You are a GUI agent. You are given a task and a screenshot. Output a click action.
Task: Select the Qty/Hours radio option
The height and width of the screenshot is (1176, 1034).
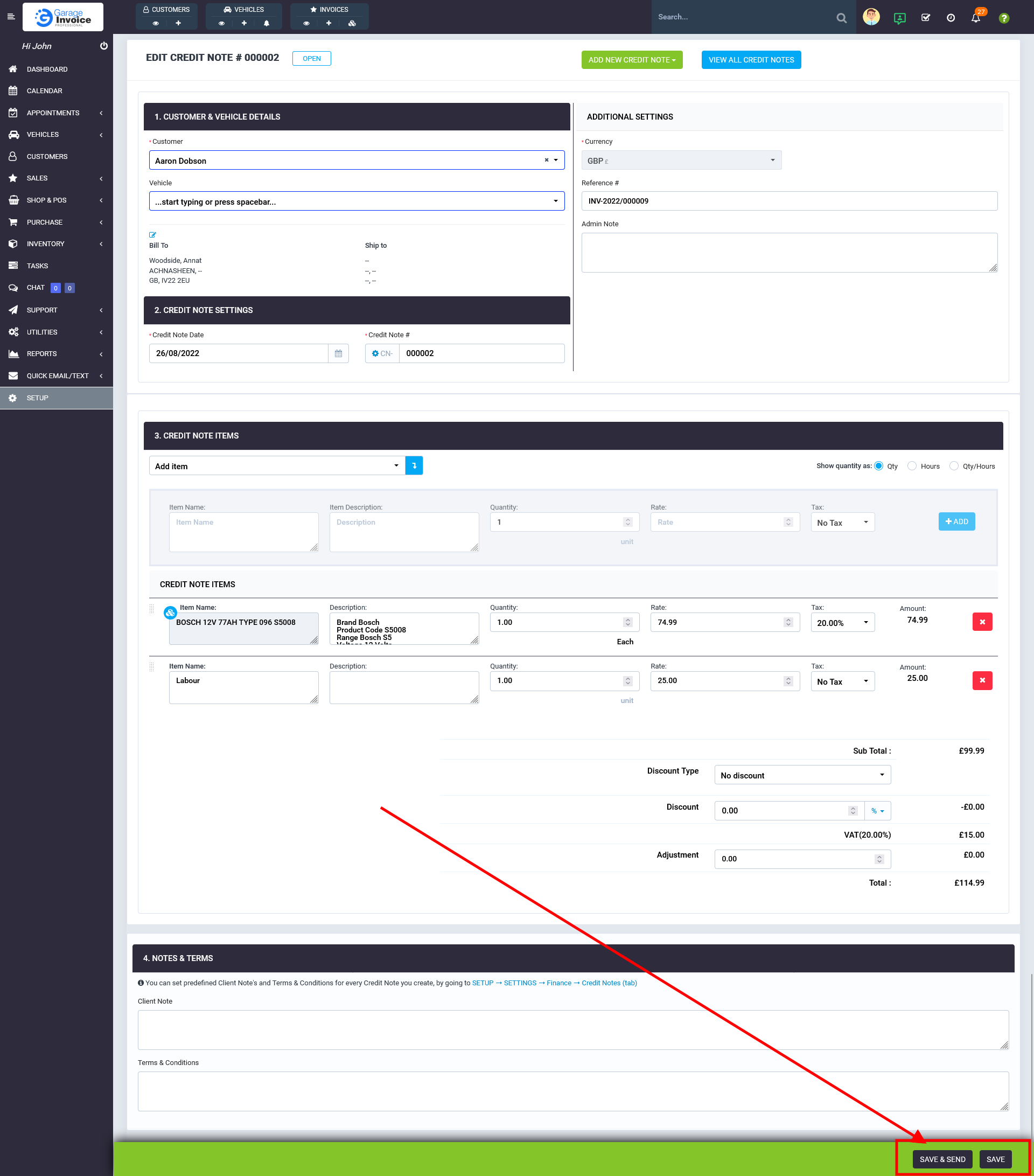(x=954, y=466)
